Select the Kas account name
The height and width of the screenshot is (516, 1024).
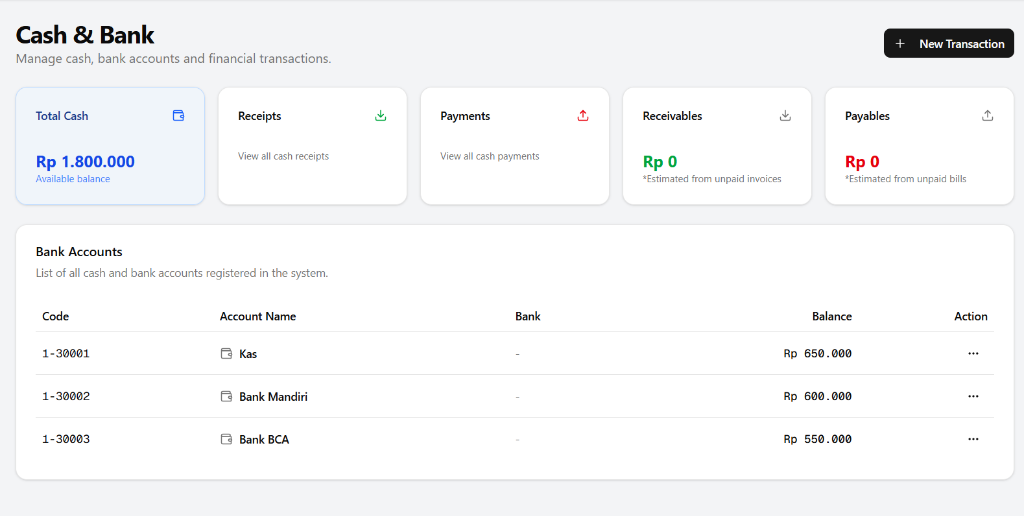(x=248, y=354)
